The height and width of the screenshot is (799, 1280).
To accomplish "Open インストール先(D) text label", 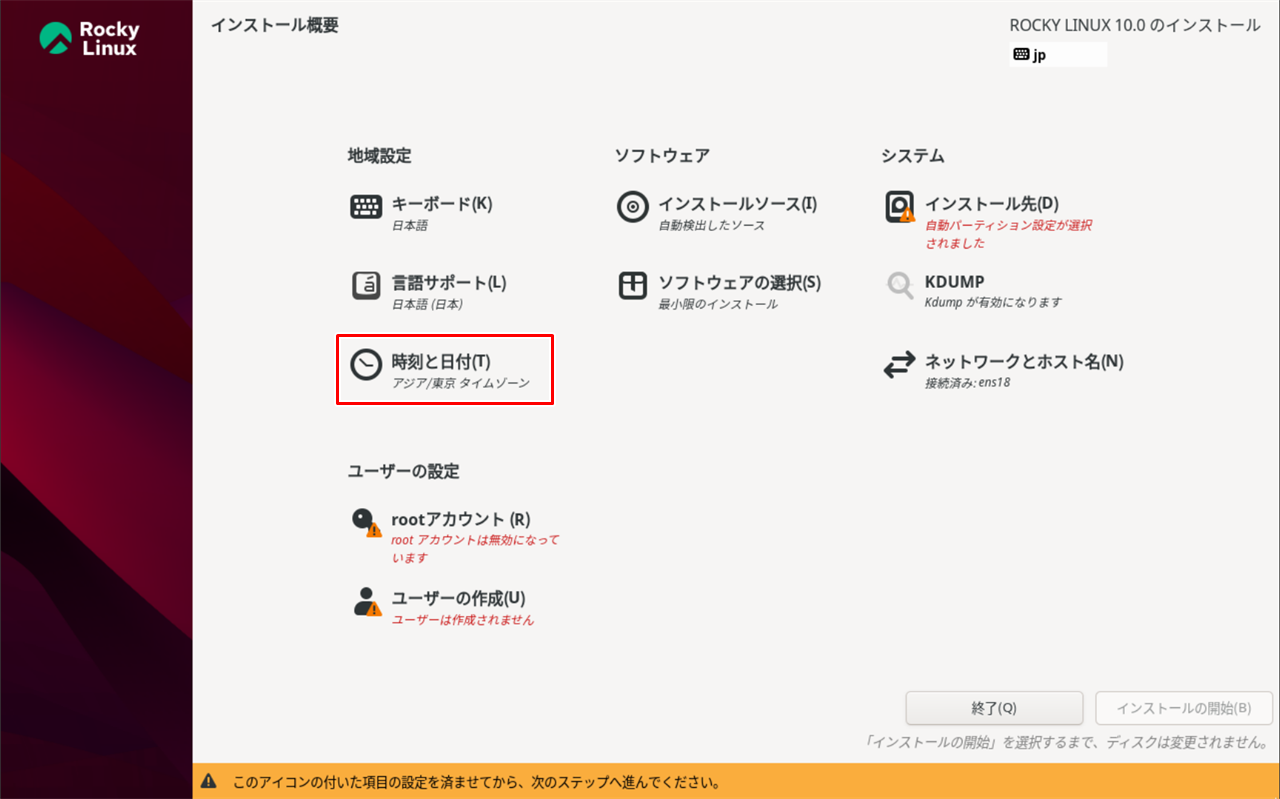I will pos(991,204).
